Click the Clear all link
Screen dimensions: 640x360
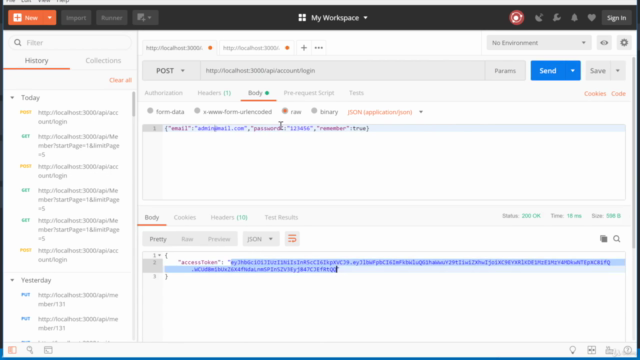pyautogui.click(x=120, y=80)
